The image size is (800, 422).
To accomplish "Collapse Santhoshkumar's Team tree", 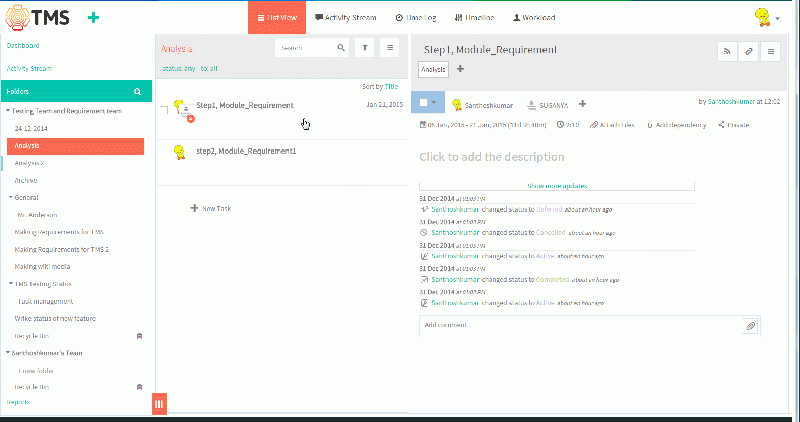I will pyautogui.click(x=8, y=353).
